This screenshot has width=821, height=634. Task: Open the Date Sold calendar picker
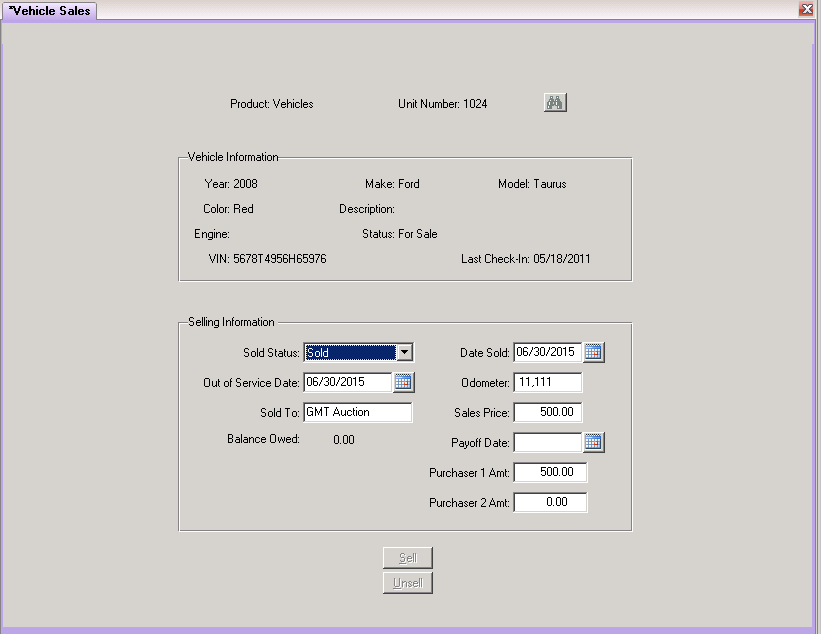tap(593, 352)
